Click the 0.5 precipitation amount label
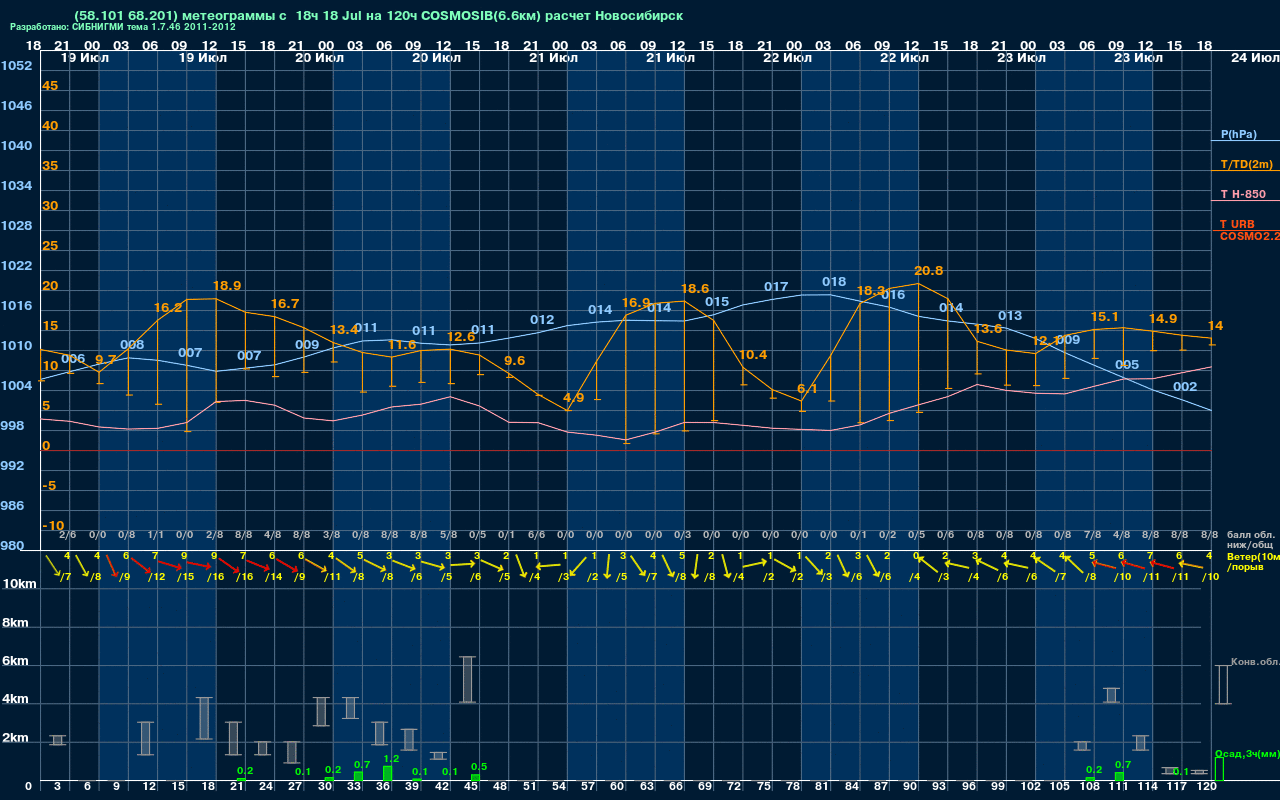Screen dimensions: 1280x800 click(x=479, y=767)
